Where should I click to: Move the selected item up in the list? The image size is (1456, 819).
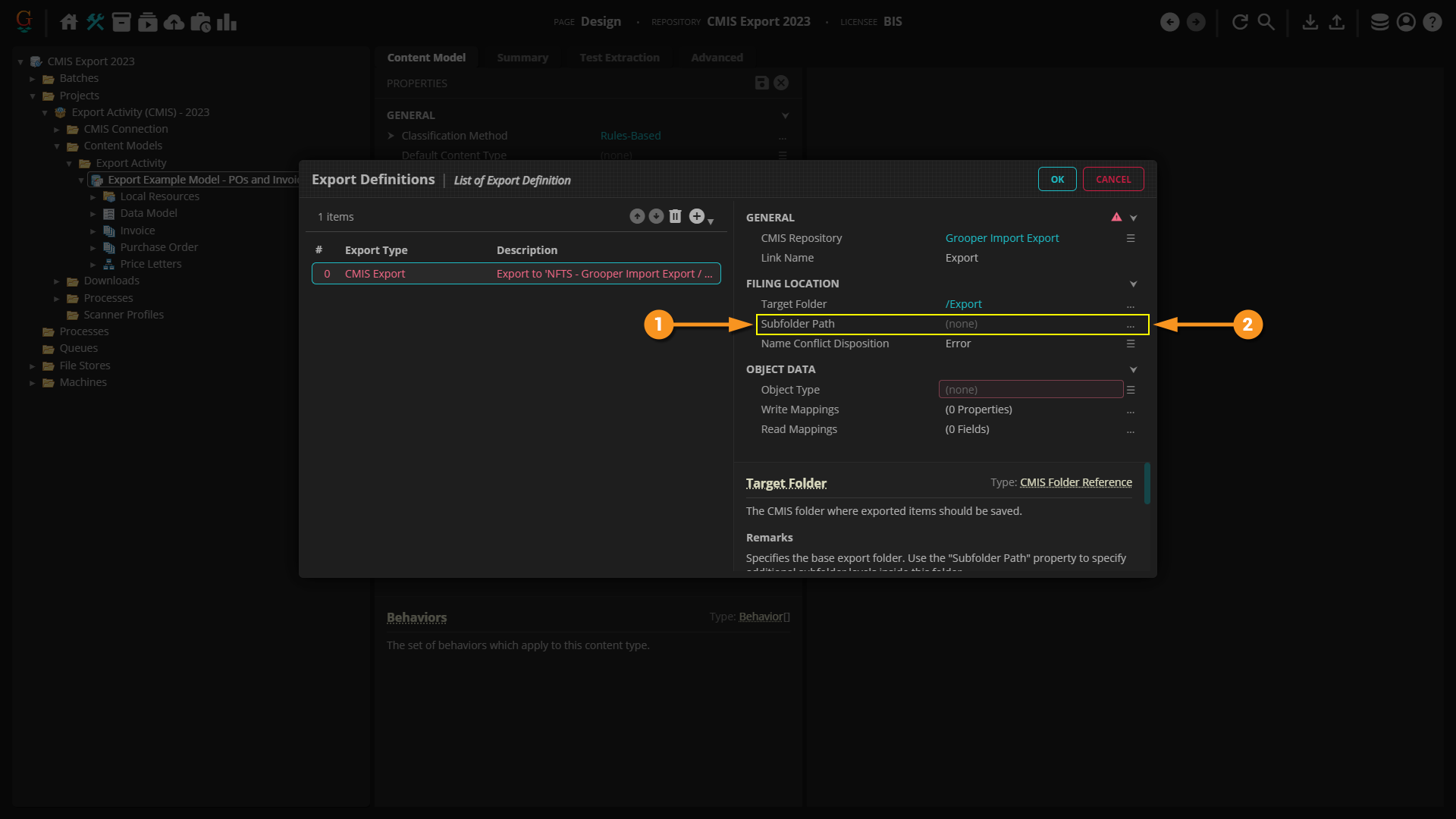coord(637,216)
